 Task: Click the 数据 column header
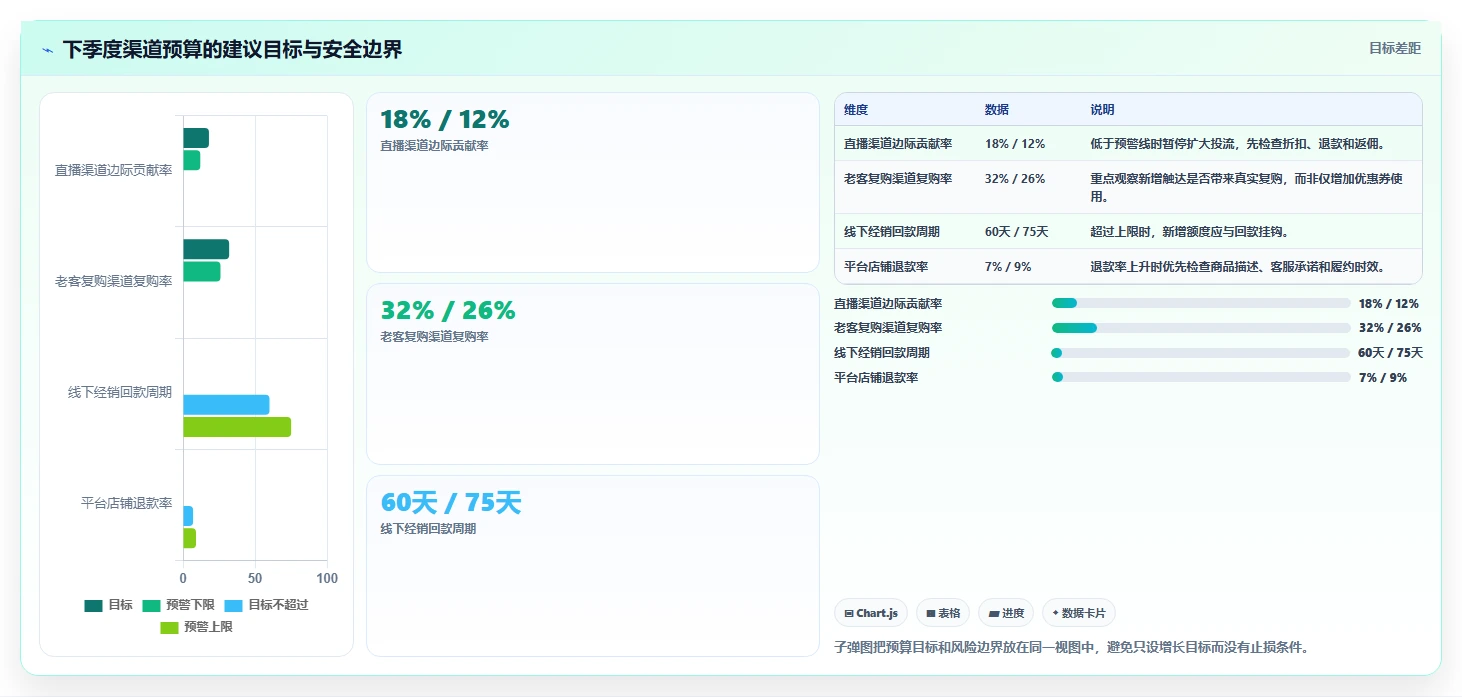click(x=997, y=110)
